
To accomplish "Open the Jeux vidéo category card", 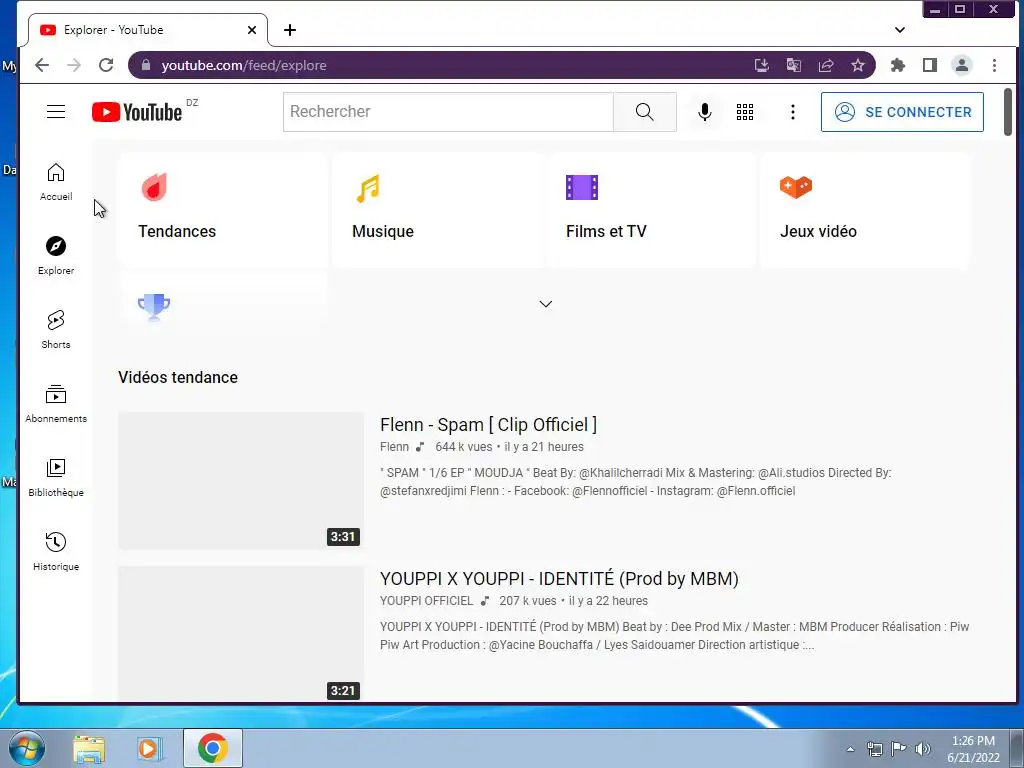I will click(x=865, y=210).
